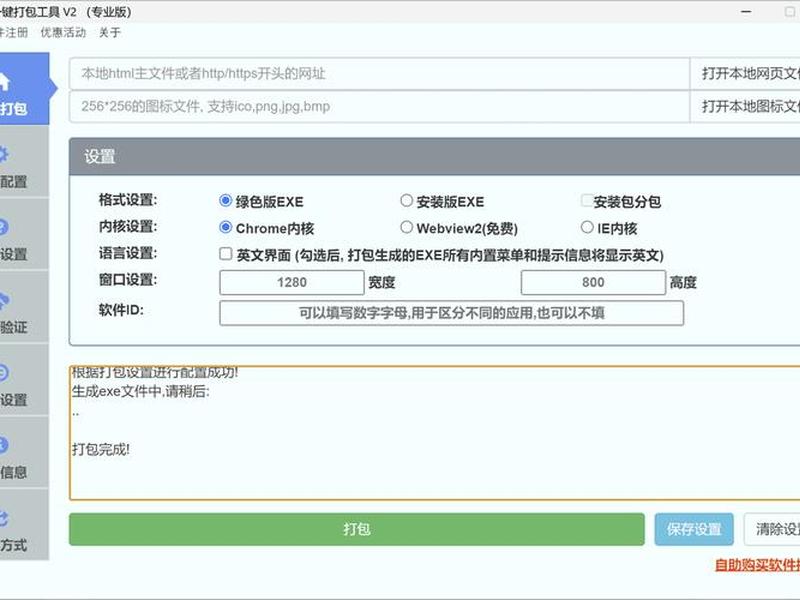This screenshot has width=800, height=600.
Task: Open the 关于 menu
Action: coord(110,33)
